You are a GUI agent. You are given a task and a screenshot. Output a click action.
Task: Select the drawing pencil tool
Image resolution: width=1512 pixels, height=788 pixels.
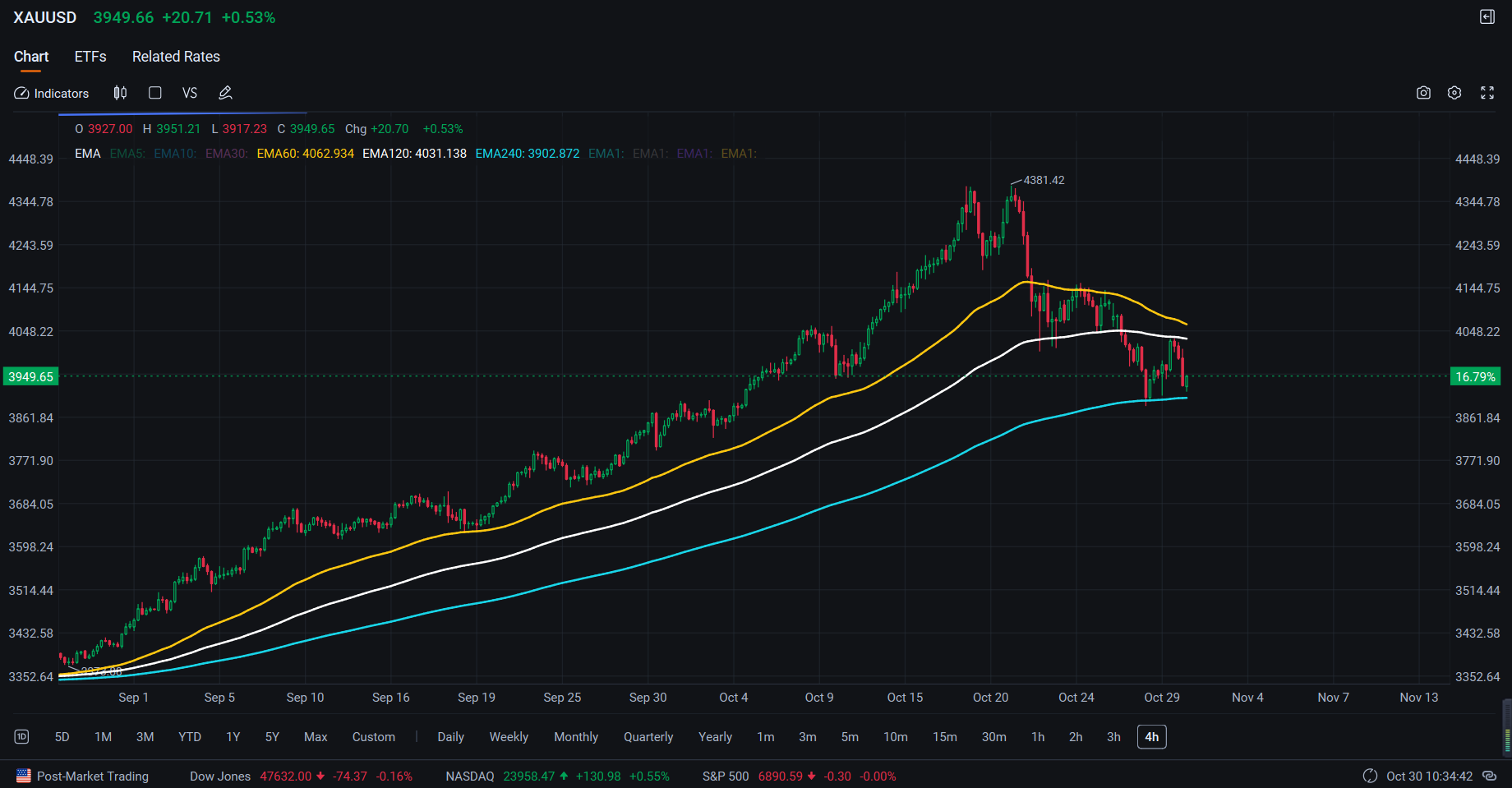[225, 93]
